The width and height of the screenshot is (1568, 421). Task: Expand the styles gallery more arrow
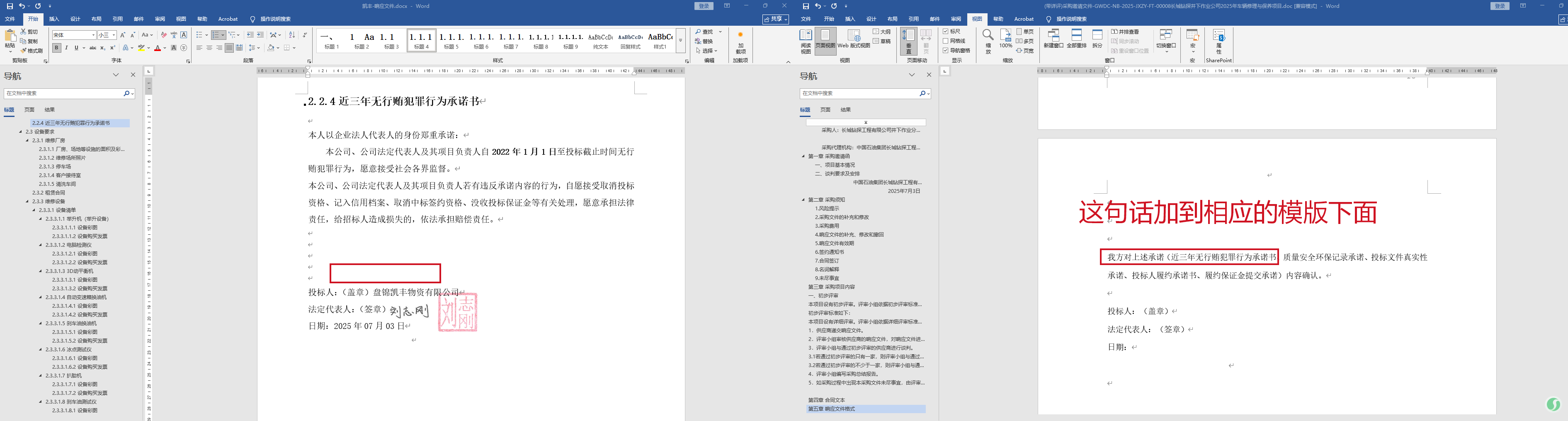pos(680,41)
